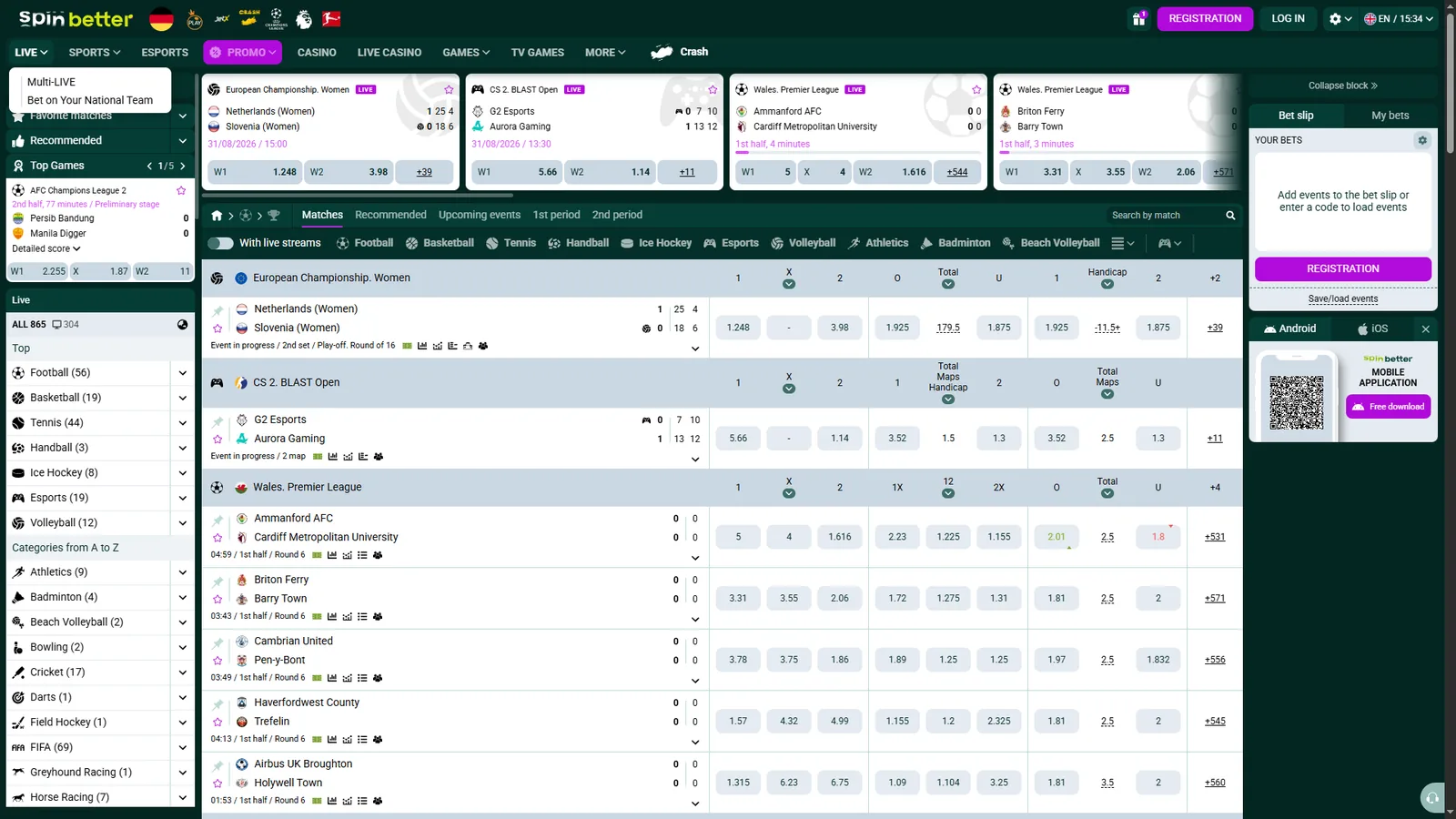Viewport: 1456px width, 819px height.
Task: Click the Search by match field
Action: pyautogui.click(x=1164, y=216)
